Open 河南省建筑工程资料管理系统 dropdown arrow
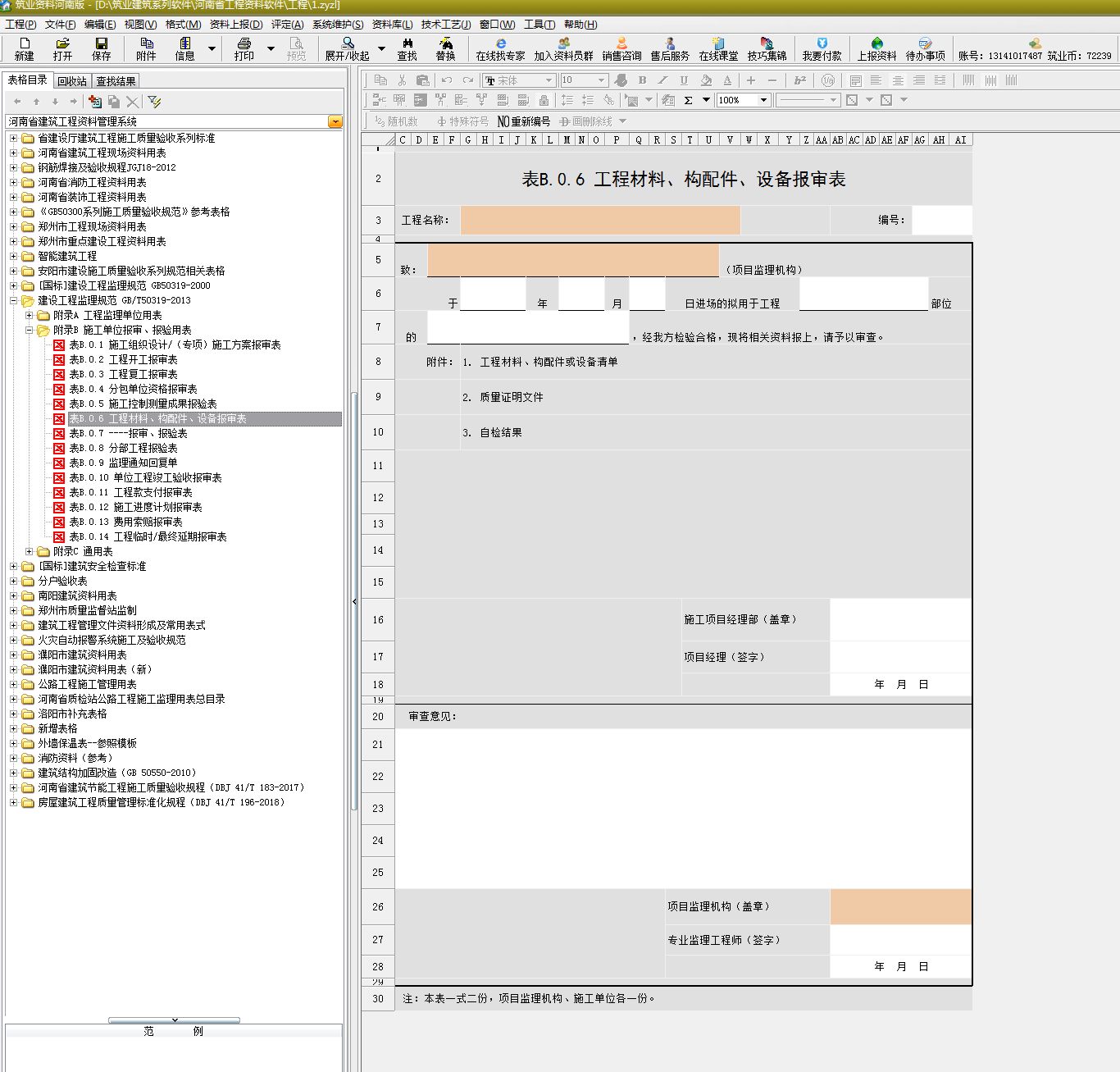The image size is (1120, 1072). pos(335,121)
